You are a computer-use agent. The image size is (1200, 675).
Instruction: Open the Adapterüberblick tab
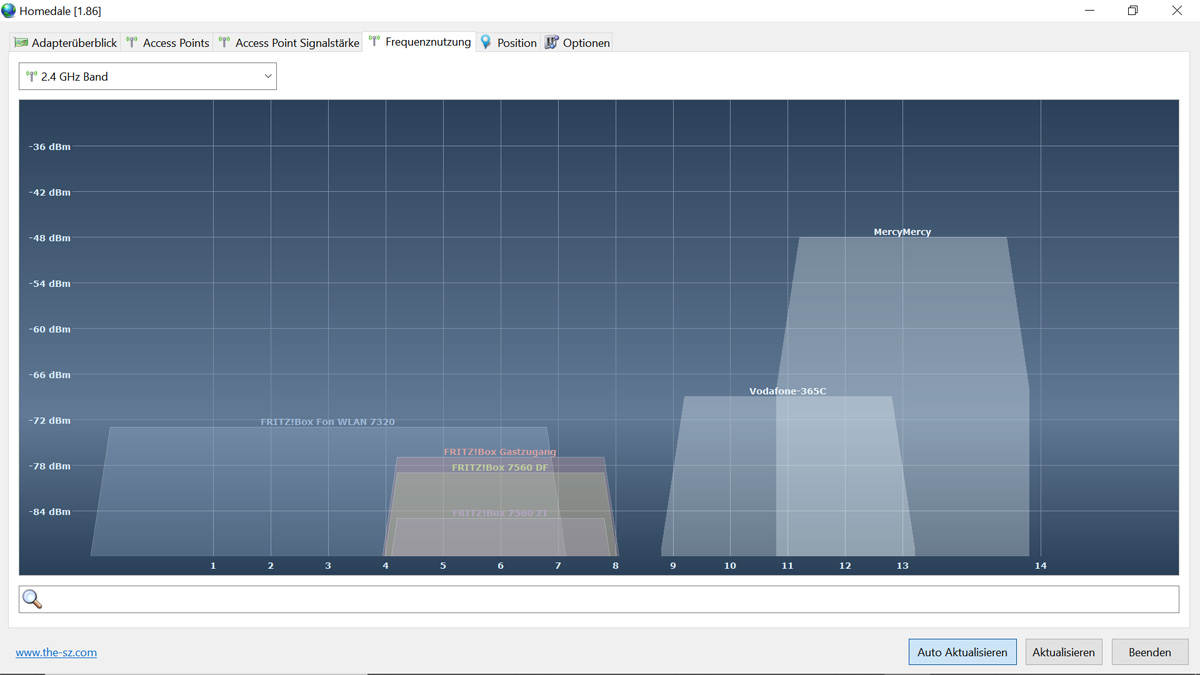(65, 43)
